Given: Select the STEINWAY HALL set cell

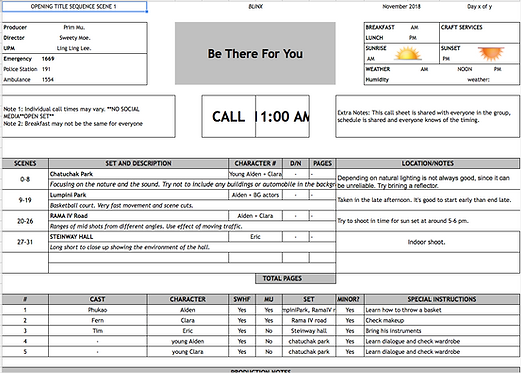Looking at the screenshot, I should click(x=138, y=237).
